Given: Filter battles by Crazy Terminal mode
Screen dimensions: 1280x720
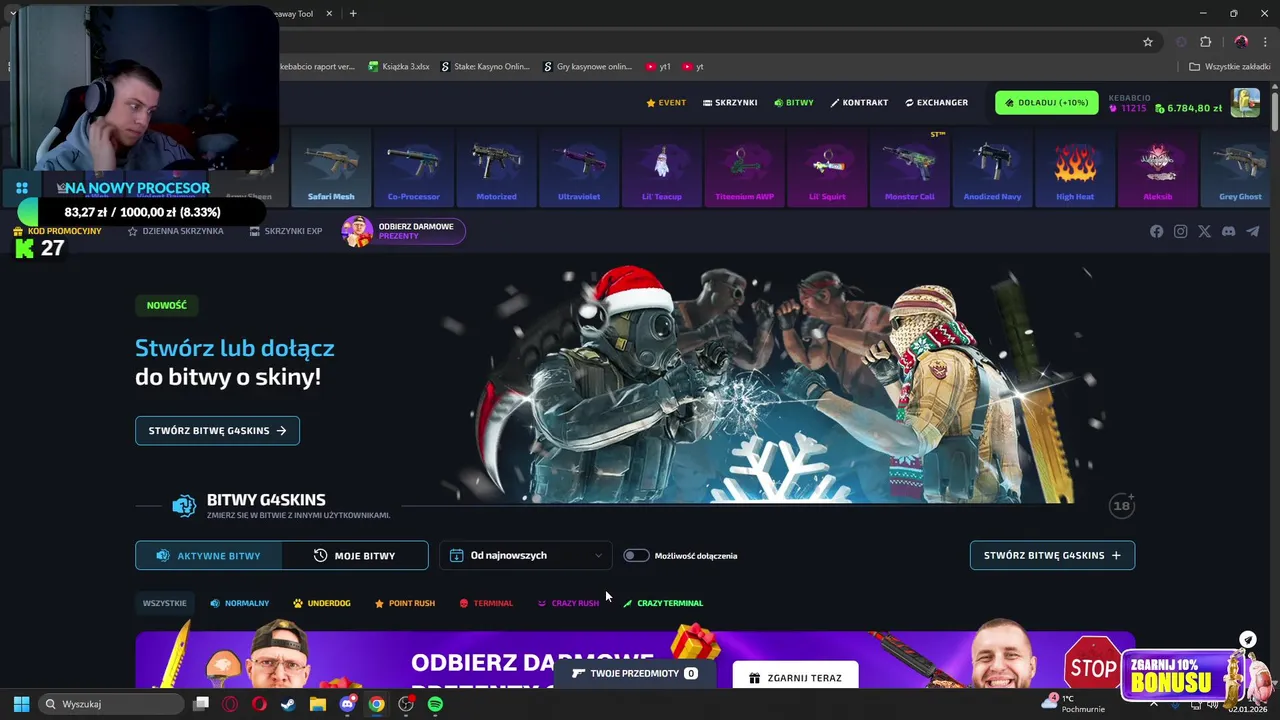Looking at the screenshot, I should point(663,603).
